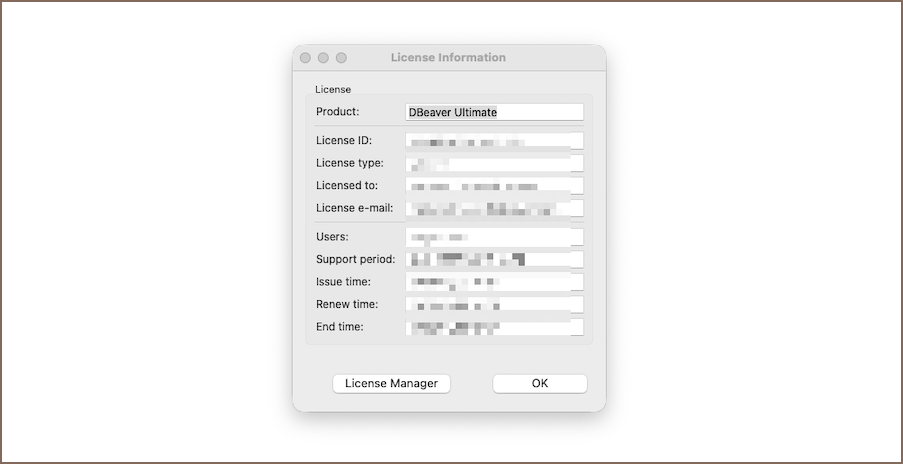Click the License Information title bar text
Screen dimensions: 903x464
pos(448,58)
